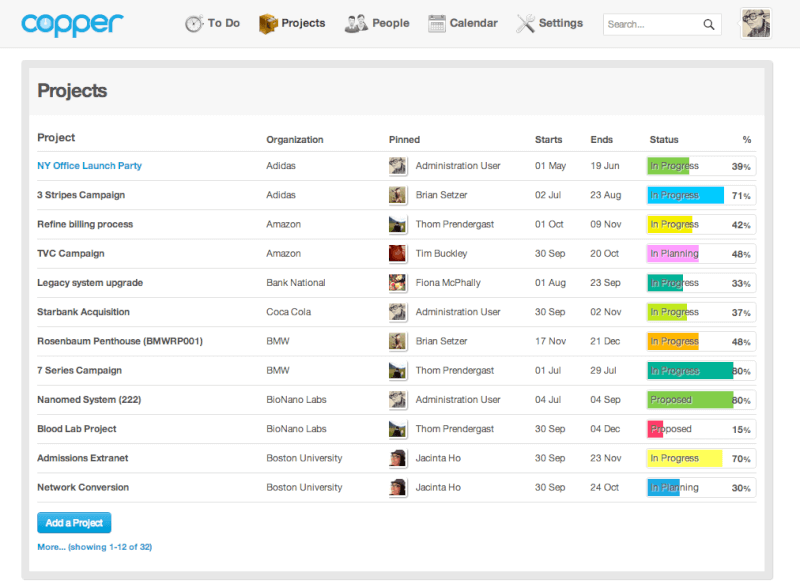Image resolution: width=800 pixels, height=588 pixels.
Task: Select Network Conversion project name
Action: click(x=83, y=487)
